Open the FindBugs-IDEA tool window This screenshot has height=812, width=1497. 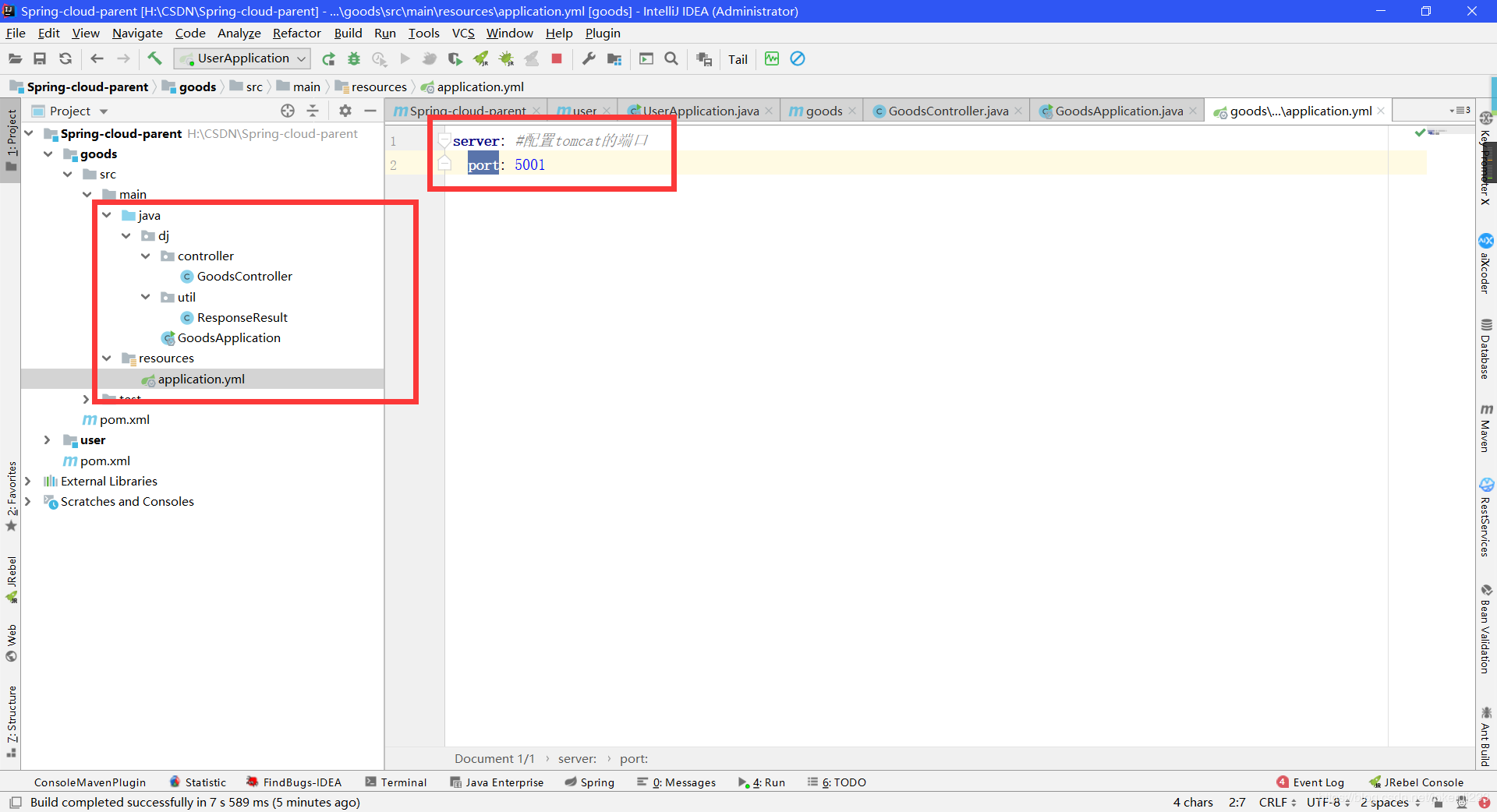point(294,782)
